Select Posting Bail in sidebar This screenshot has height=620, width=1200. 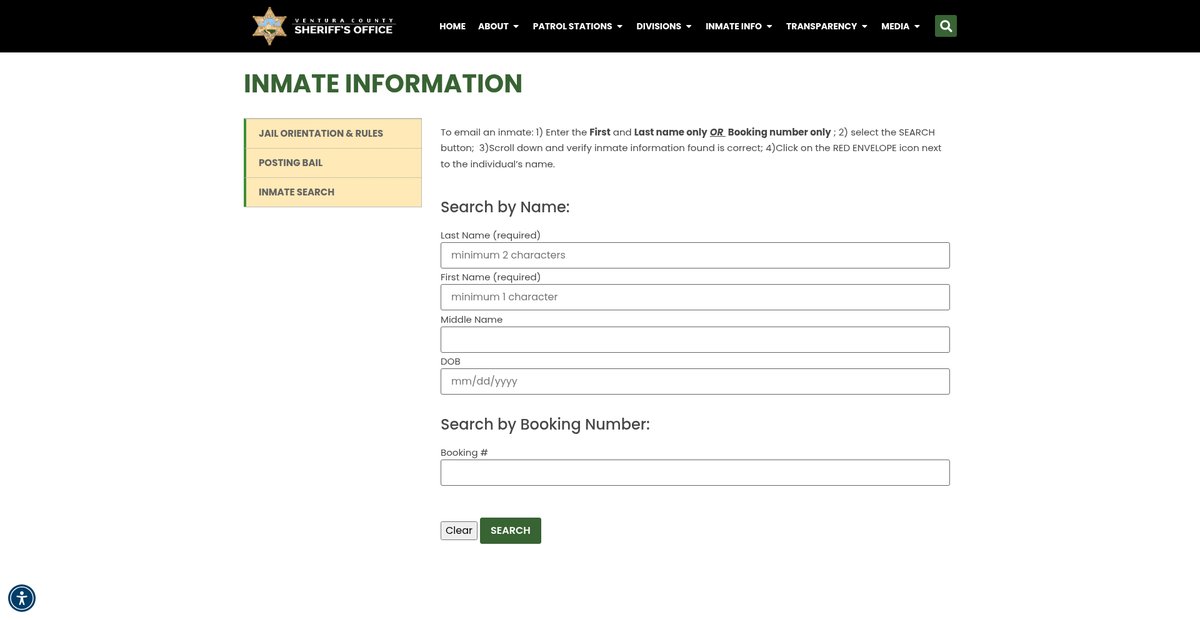click(291, 163)
